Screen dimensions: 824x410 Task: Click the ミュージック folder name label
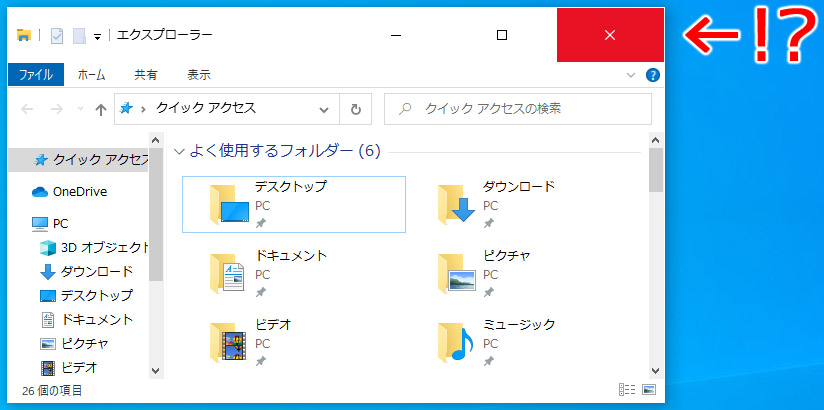[519, 324]
